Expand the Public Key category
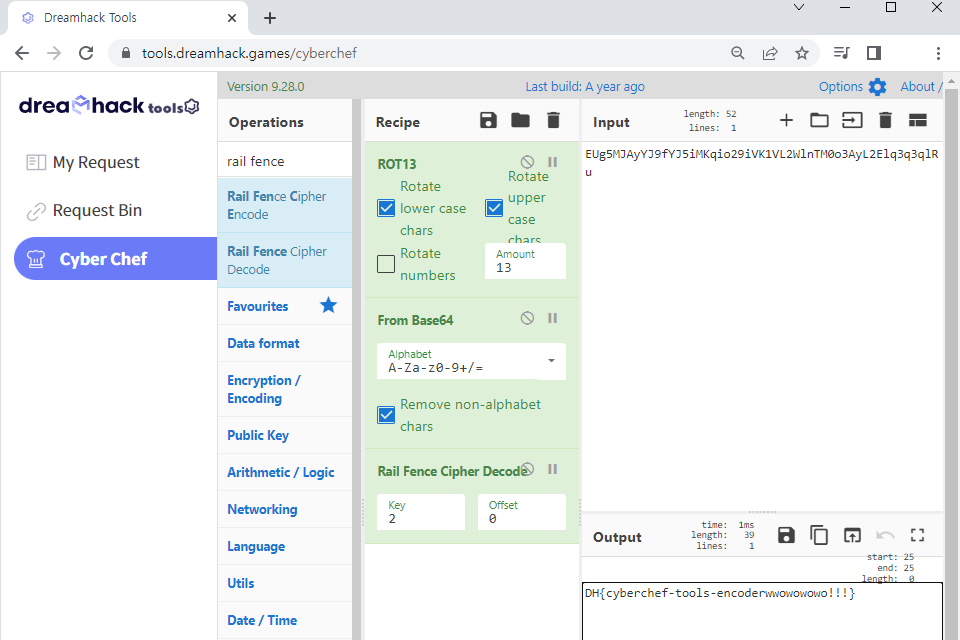 click(285, 435)
